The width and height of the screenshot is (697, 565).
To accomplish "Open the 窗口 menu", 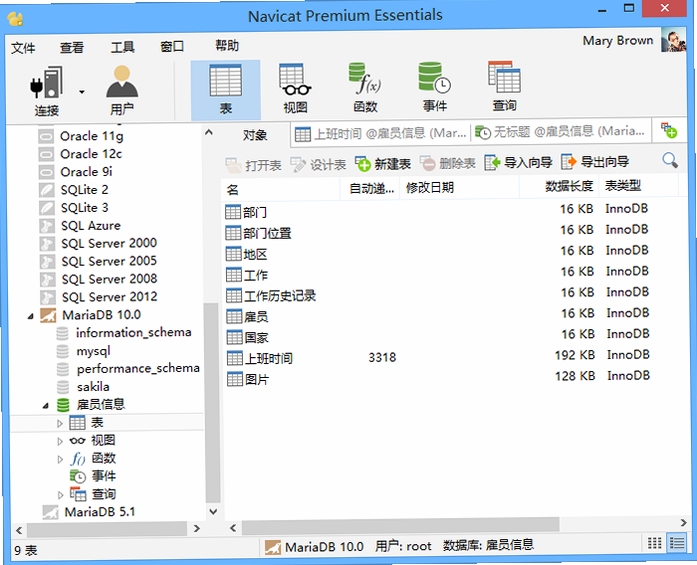I will coord(172,46).
